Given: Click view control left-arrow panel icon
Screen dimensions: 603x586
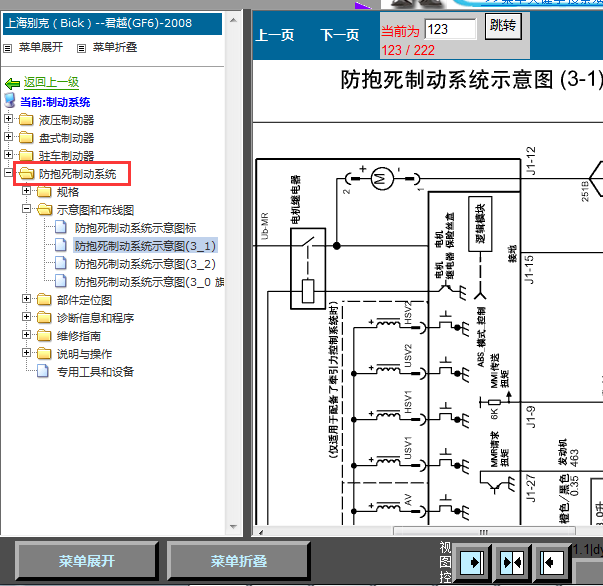Looking at the screenshot, I should click(x=552, y=563).
